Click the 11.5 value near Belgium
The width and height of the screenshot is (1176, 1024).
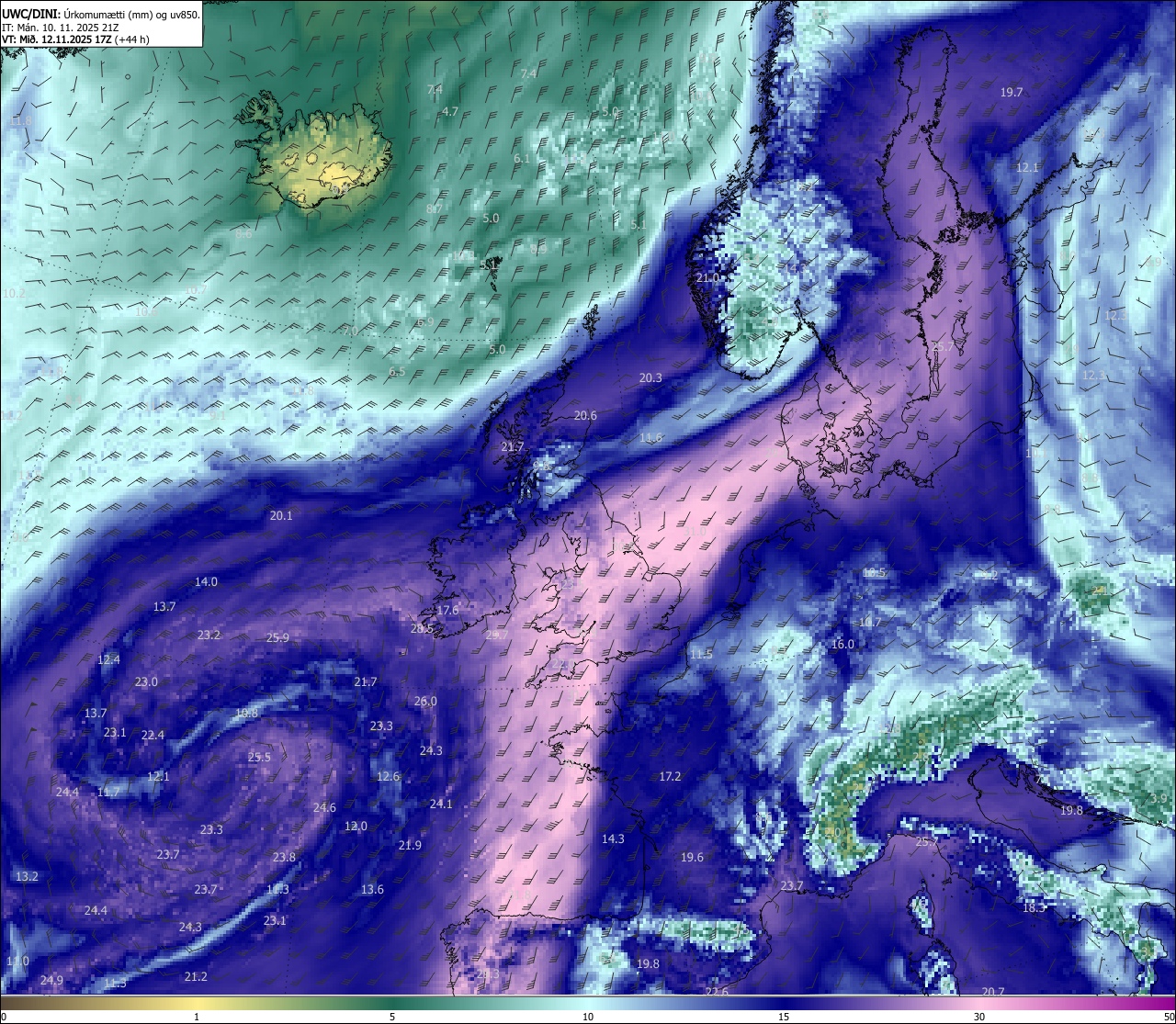(701, 653)
